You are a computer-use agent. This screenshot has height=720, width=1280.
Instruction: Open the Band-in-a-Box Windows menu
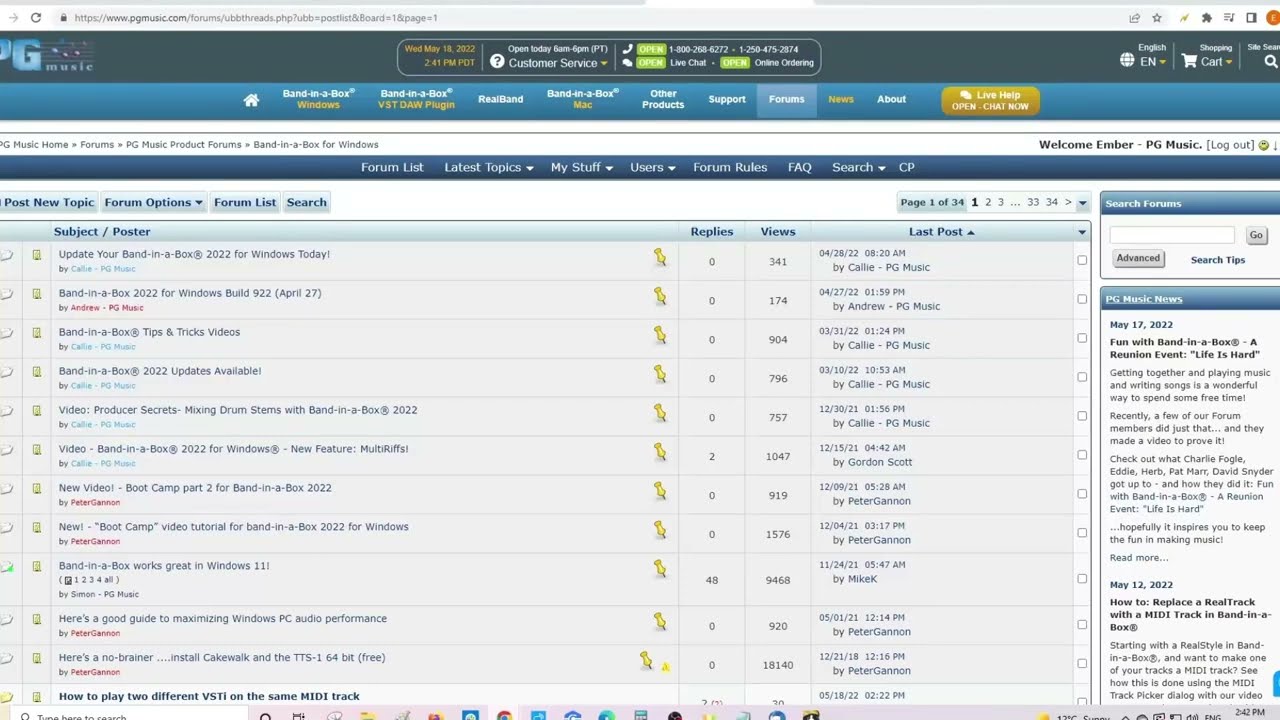tap(318, 99)
